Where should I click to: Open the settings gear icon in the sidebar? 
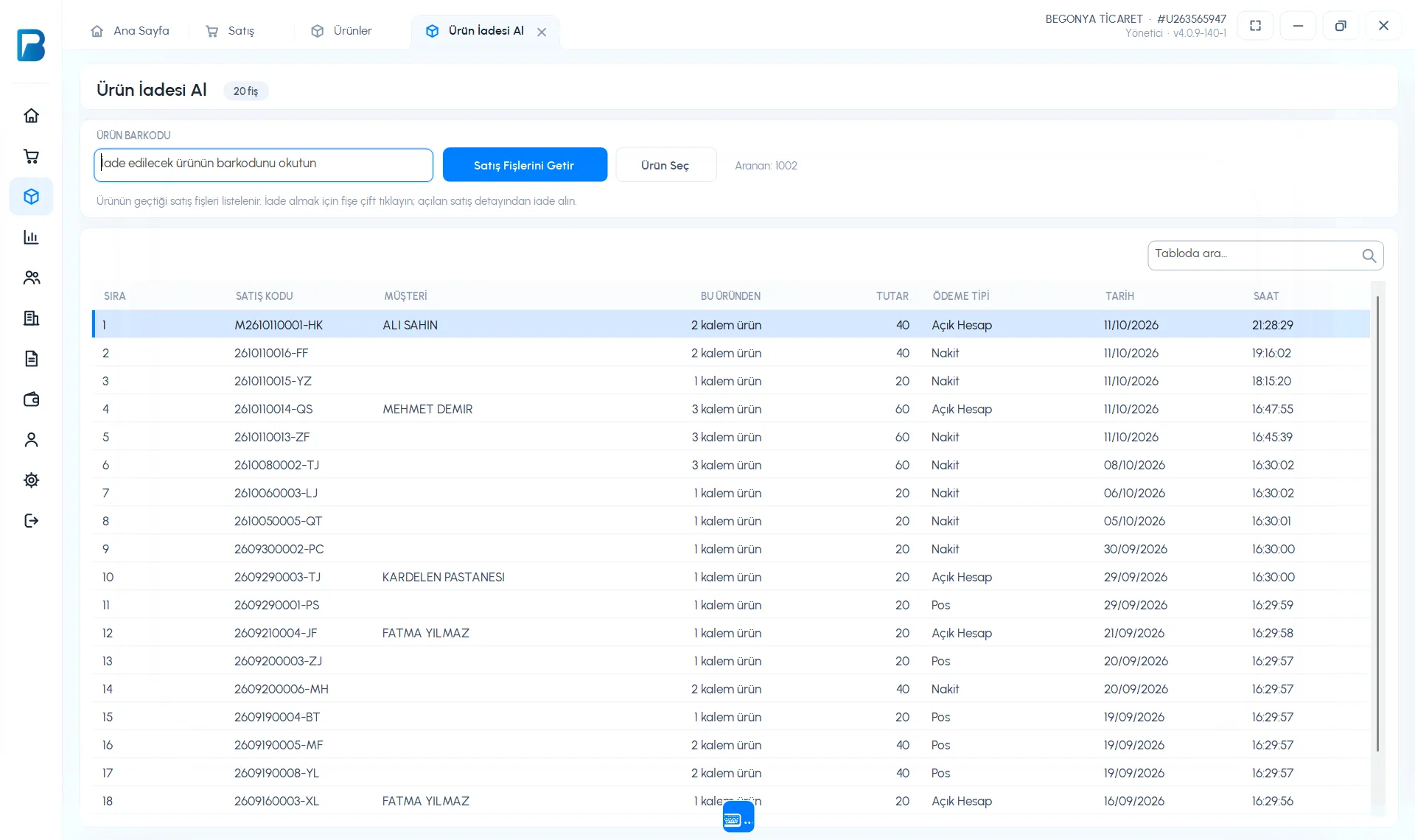[31, 480]
